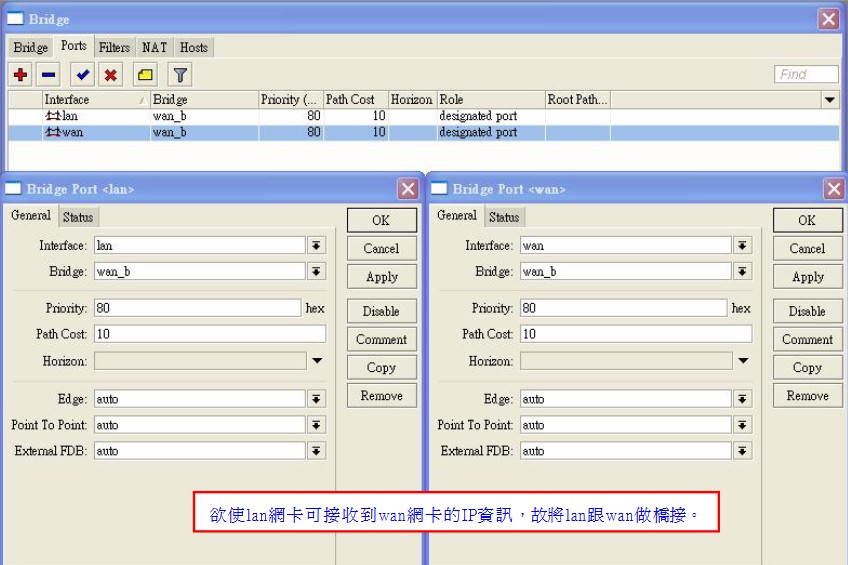
Task: Click Apply in the Bridge Port lan dialog
Action: (x=381, y=277)
